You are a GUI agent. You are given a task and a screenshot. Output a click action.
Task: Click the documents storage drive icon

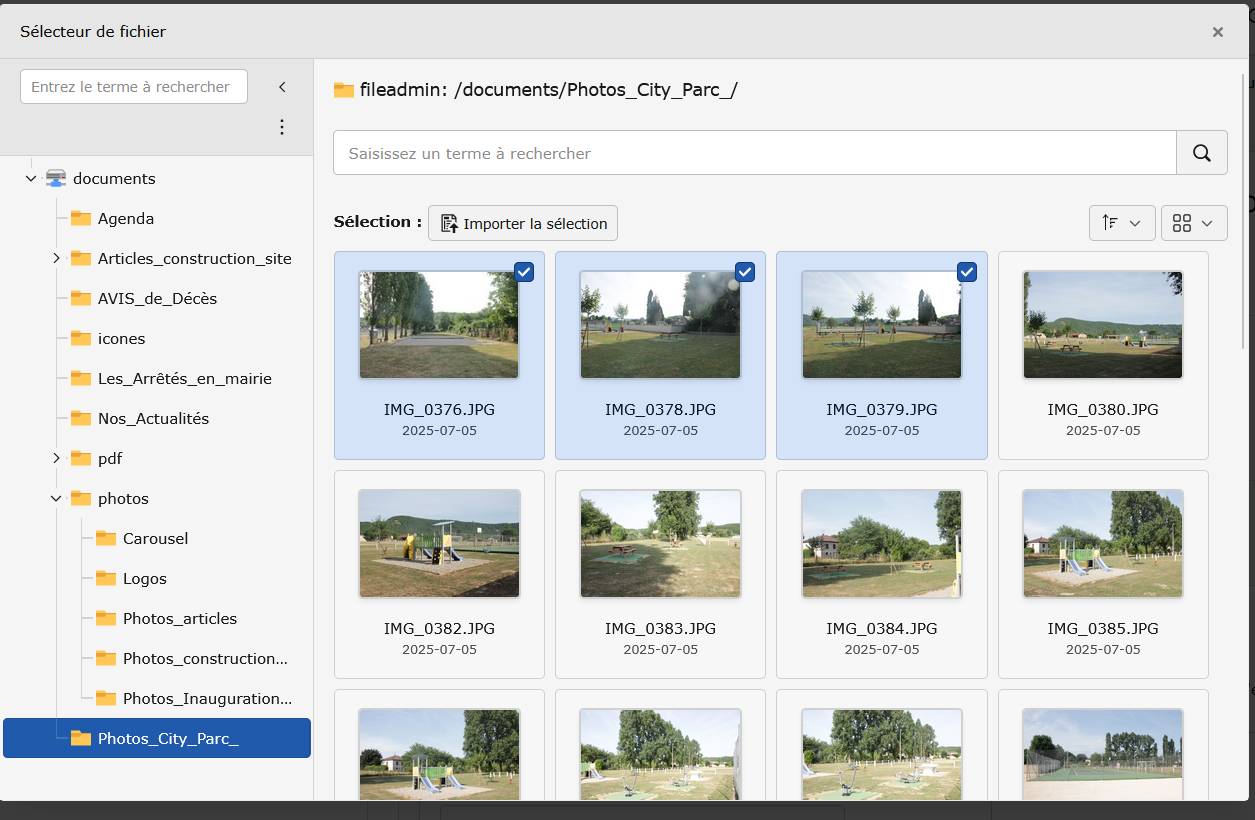(x=56, y=178)
